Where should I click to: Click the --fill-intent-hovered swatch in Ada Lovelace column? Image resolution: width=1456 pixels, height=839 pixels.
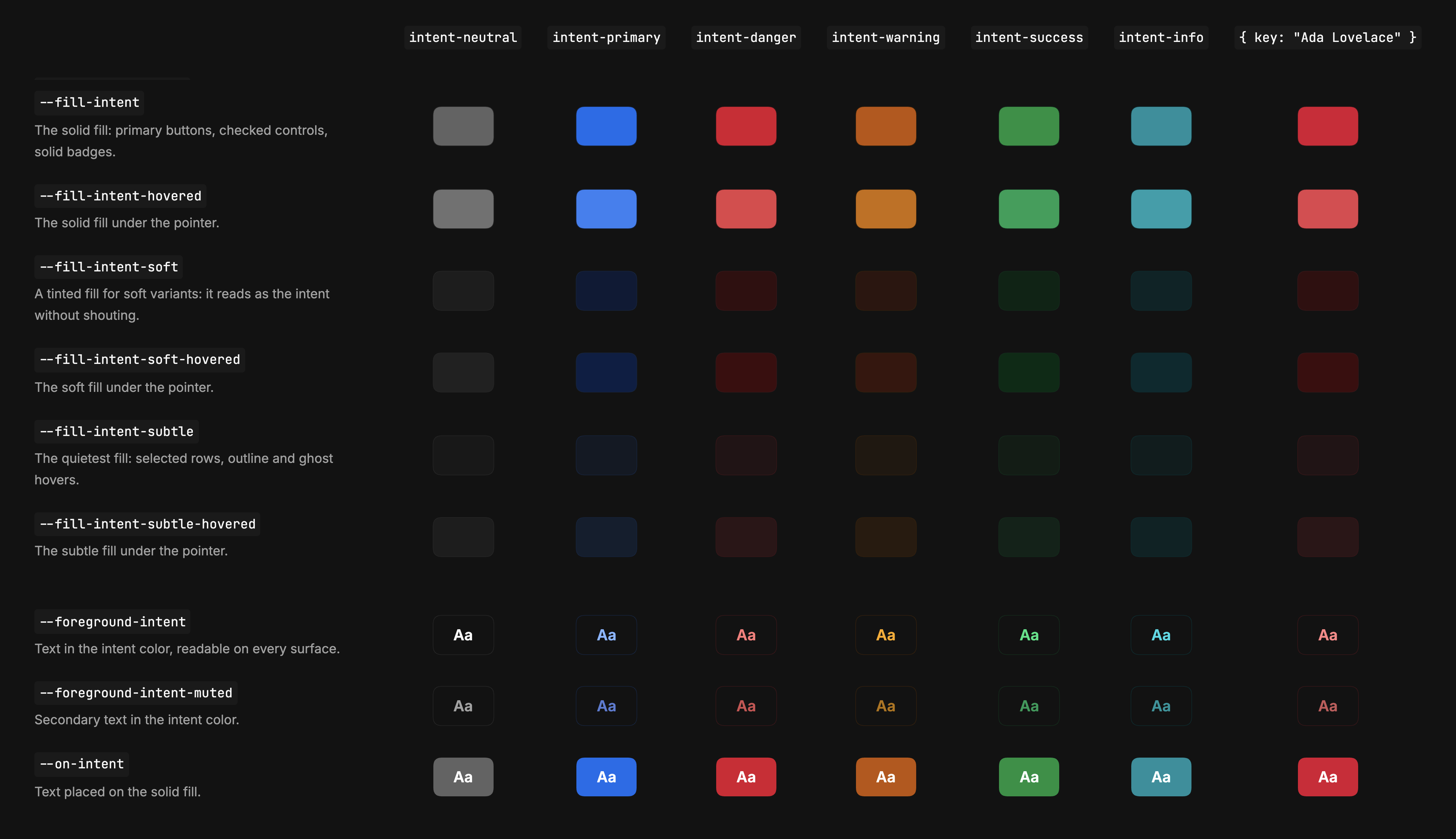point(1328,209)
